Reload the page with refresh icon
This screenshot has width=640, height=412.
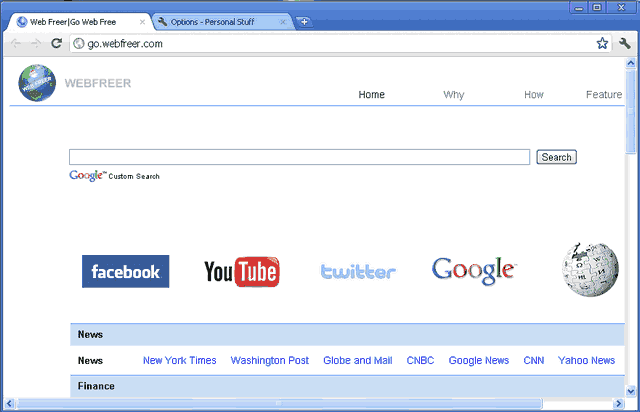(56, 43)
